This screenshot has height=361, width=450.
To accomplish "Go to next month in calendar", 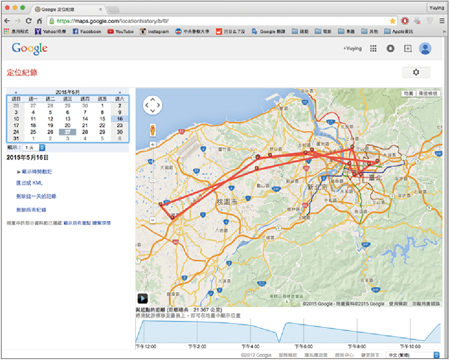I will [x=120, y=92].
